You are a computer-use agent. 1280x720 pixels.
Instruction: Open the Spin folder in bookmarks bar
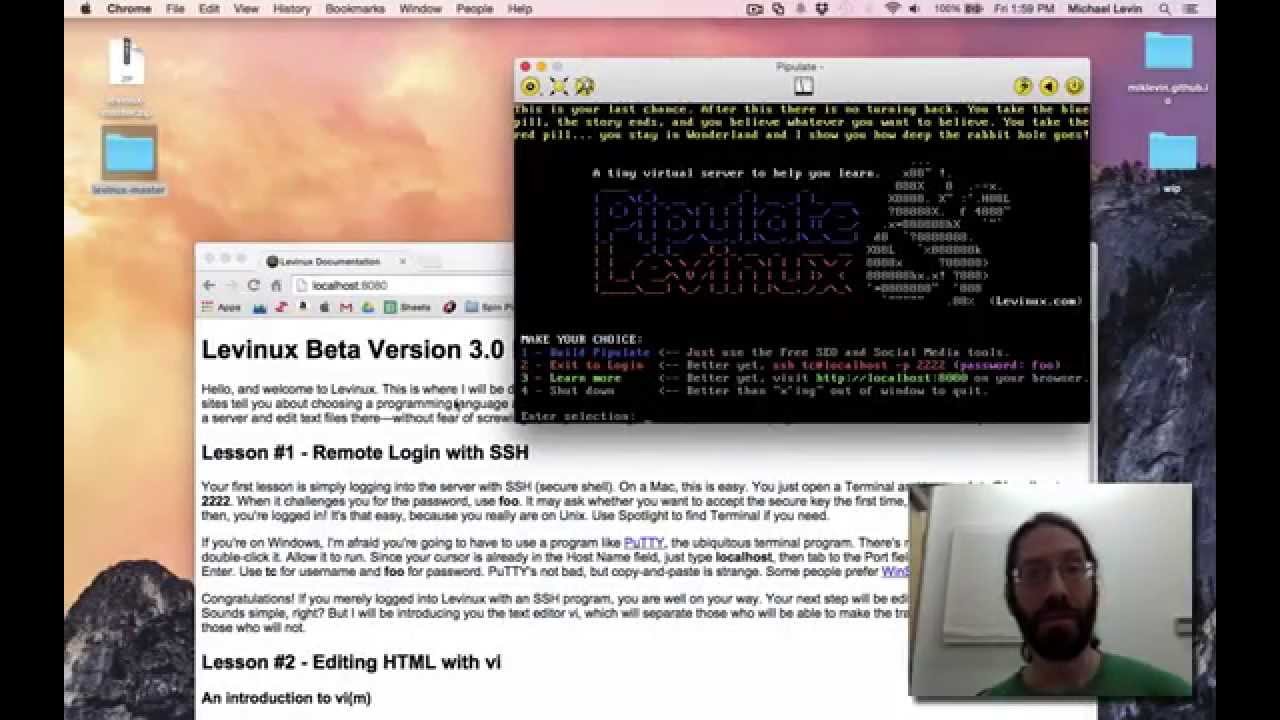(x=489, y=308)
